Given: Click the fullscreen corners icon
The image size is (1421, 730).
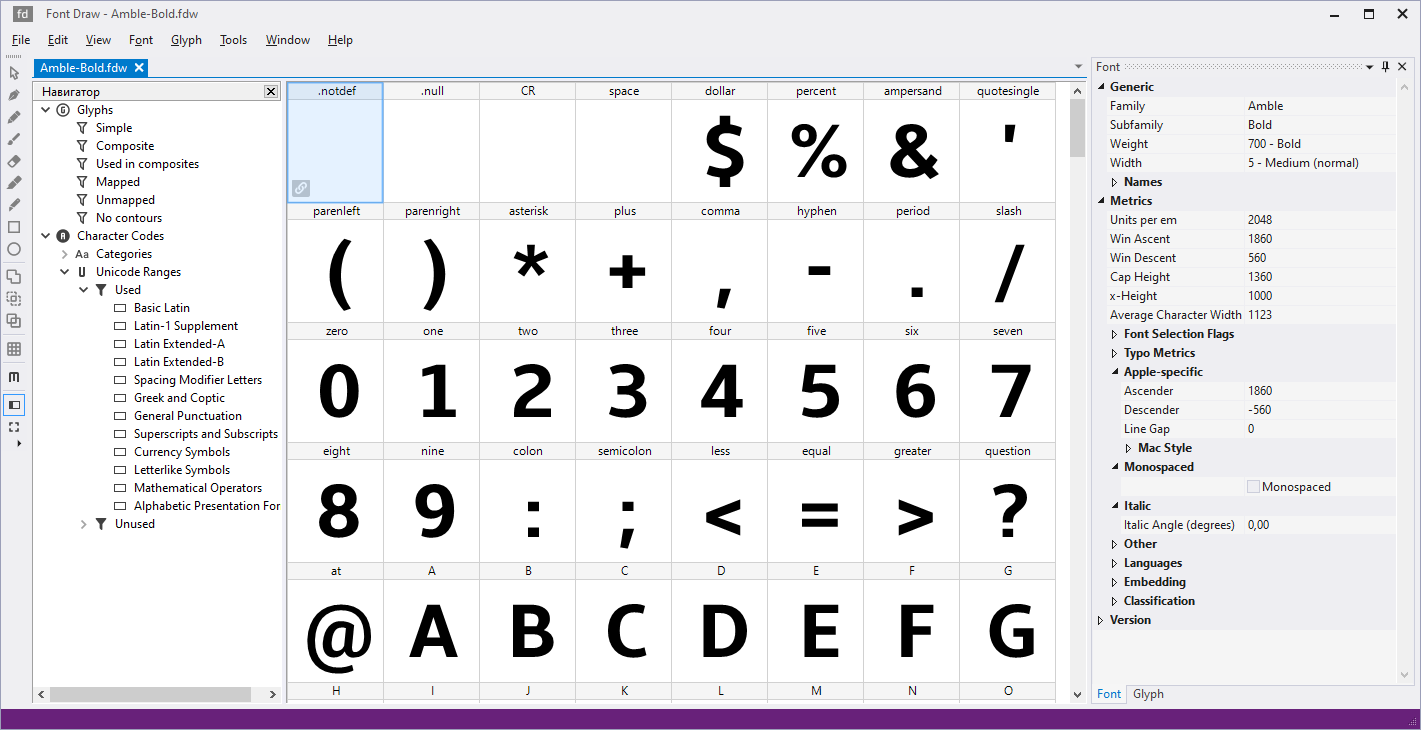Looking at the screenshot, I should click(x=14, y=427).
